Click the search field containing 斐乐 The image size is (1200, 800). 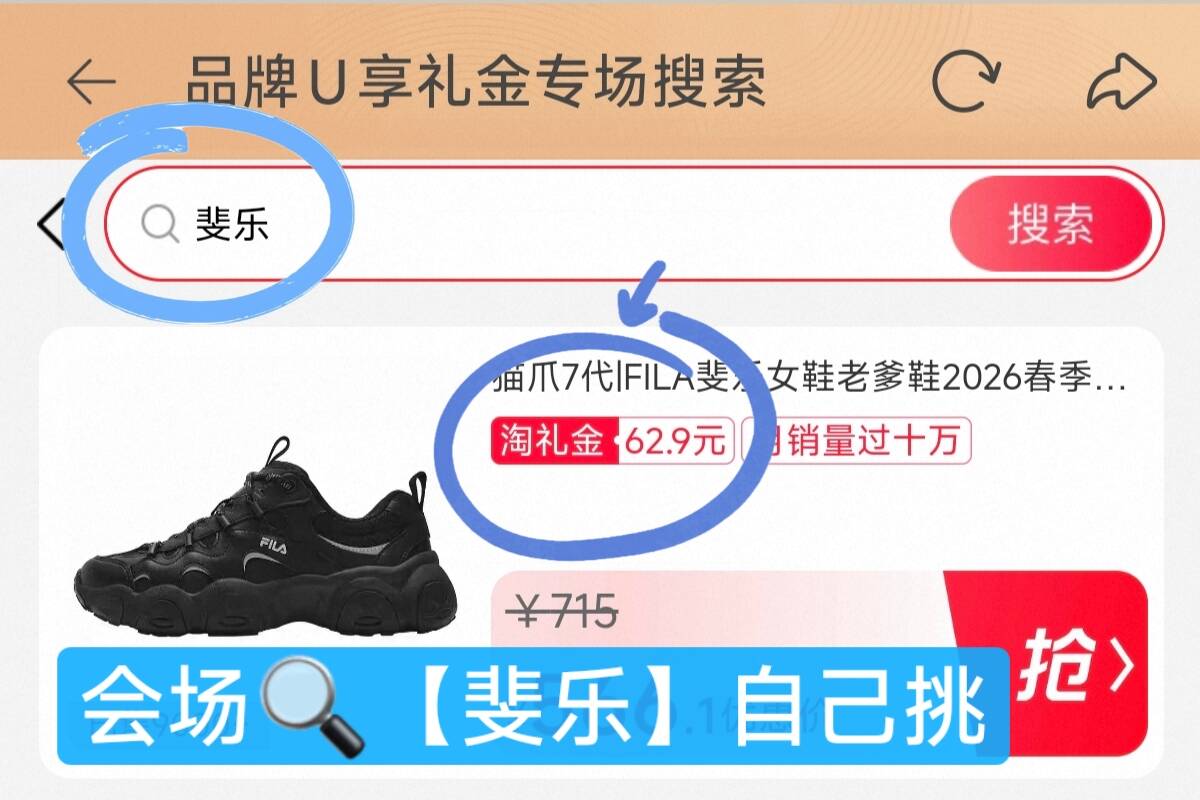[x=634, y=225]
